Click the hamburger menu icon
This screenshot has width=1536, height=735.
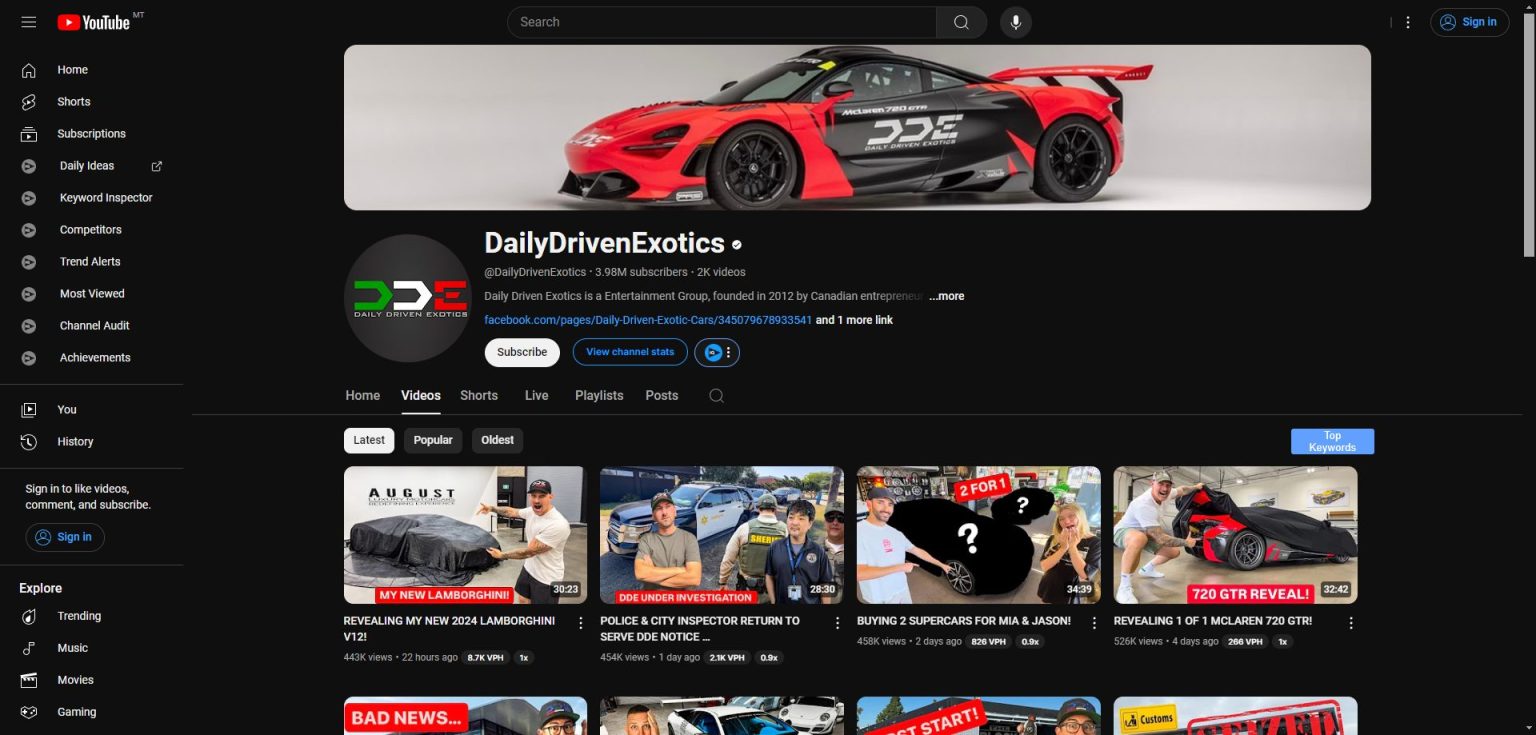click(28, 21)
